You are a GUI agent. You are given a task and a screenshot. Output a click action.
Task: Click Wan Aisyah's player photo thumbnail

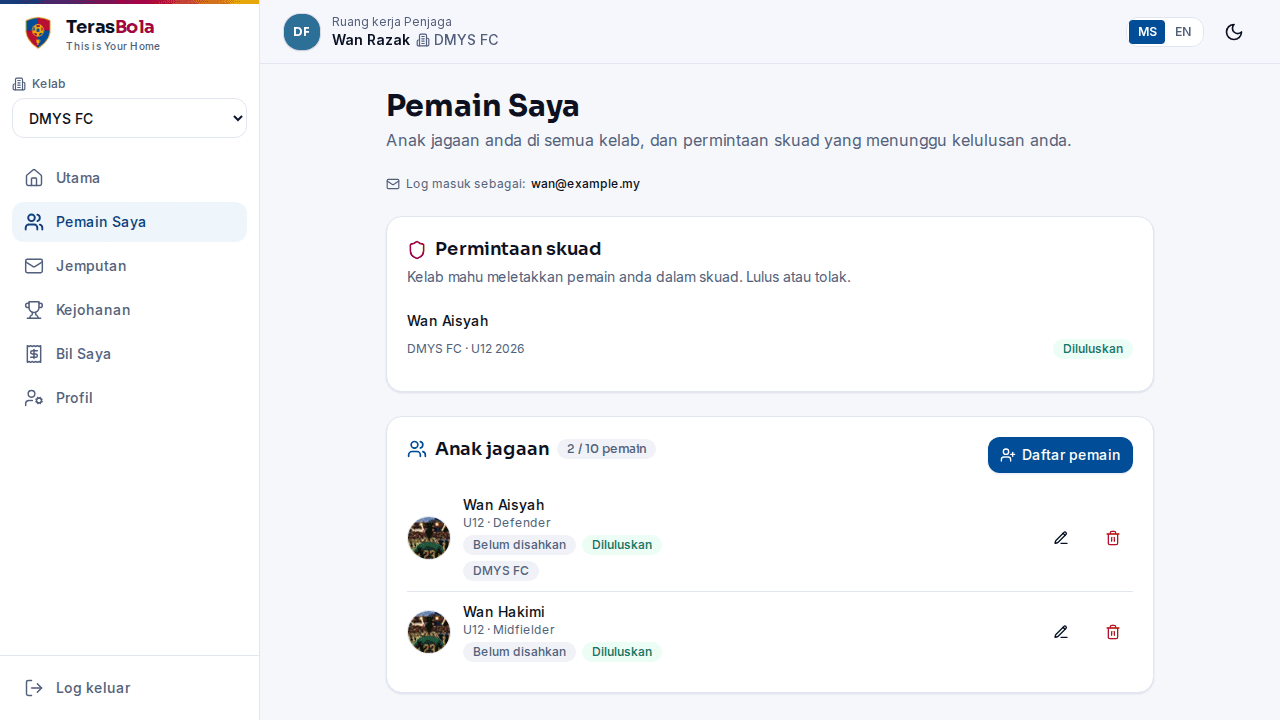(429, 538)
